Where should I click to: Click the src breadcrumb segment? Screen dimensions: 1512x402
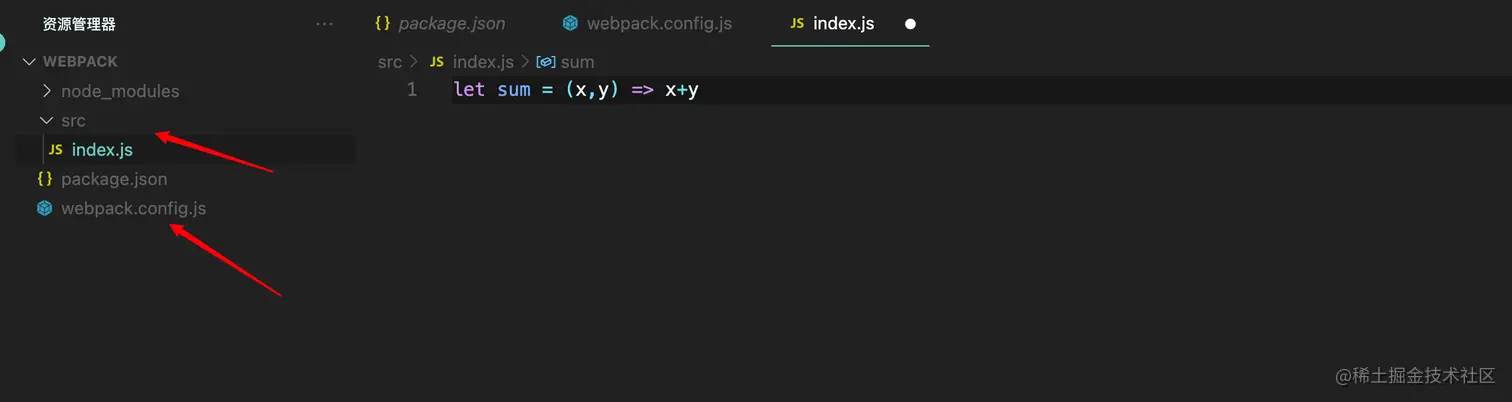coord(389,62)
